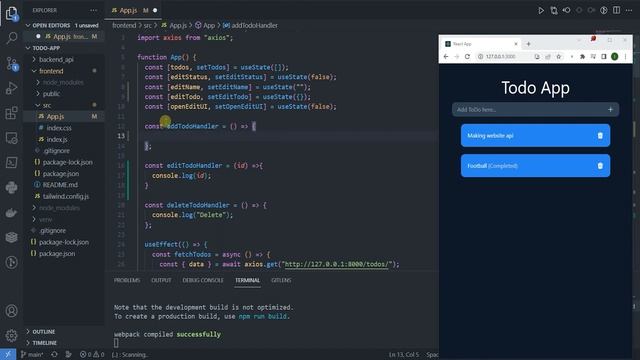Click the plus button to add todo
640x360 pixels.
pos(610,109)
